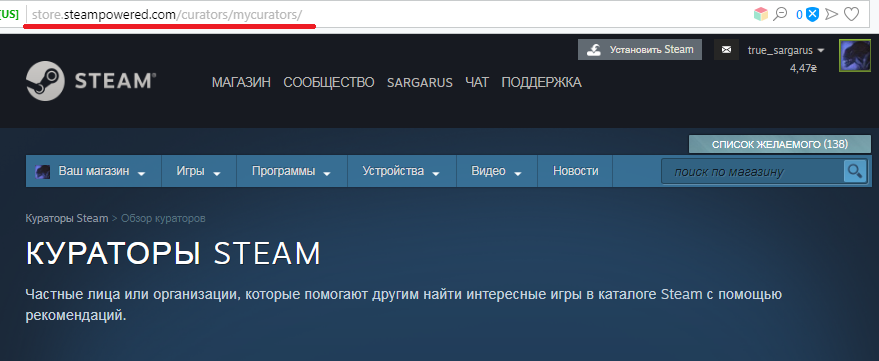Click the small avatar in Ваш магазин tab
The height and width of the screenshot is (361, 879).
pyautogui.click(x=43, y=172)
